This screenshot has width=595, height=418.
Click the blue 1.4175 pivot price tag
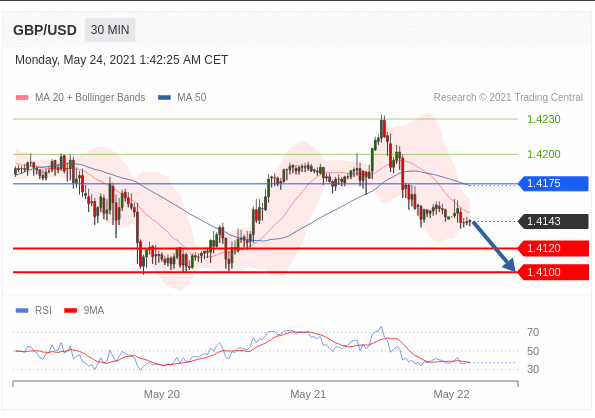pos(554,184)
